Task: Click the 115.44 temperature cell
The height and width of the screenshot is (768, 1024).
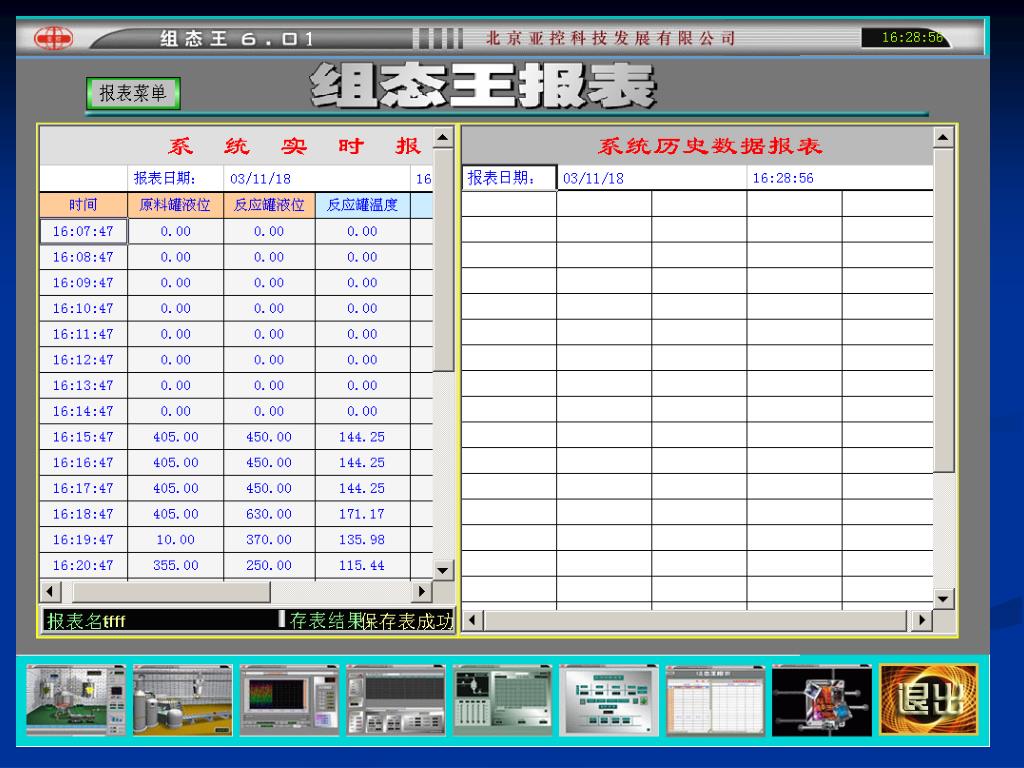Action: point(362,566)
